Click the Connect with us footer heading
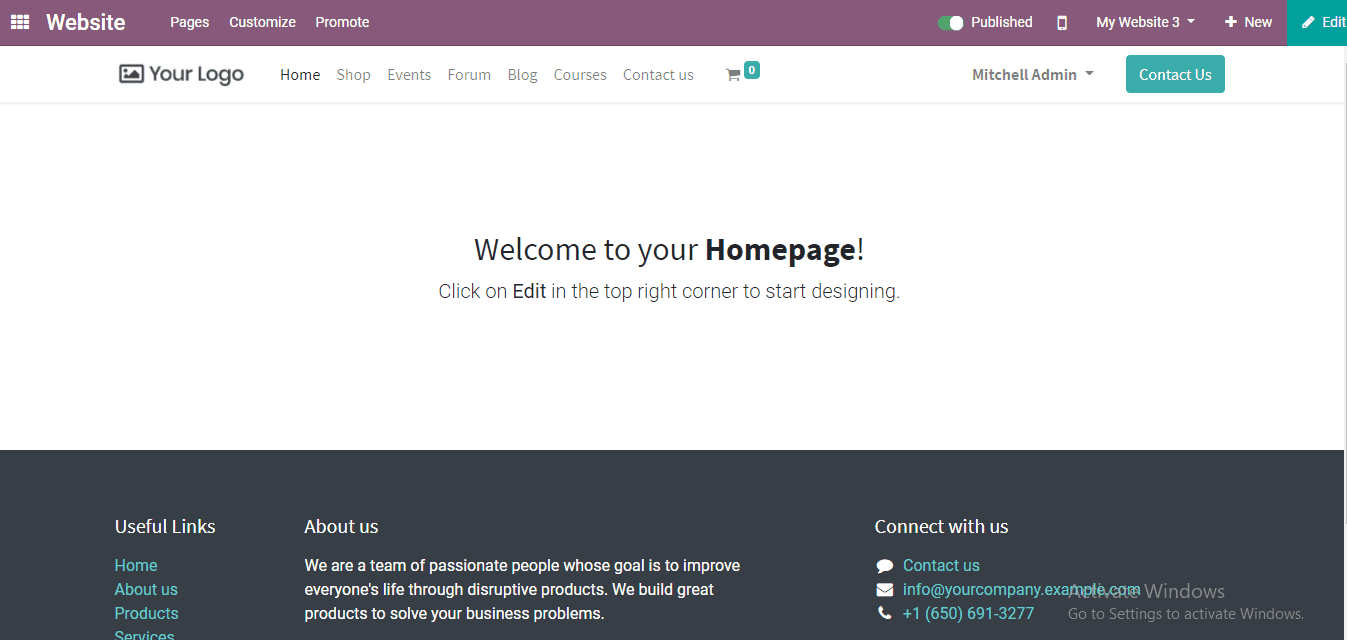Image resolution: width=1347 pixels, height=640 pixels. tap(941, 527)
